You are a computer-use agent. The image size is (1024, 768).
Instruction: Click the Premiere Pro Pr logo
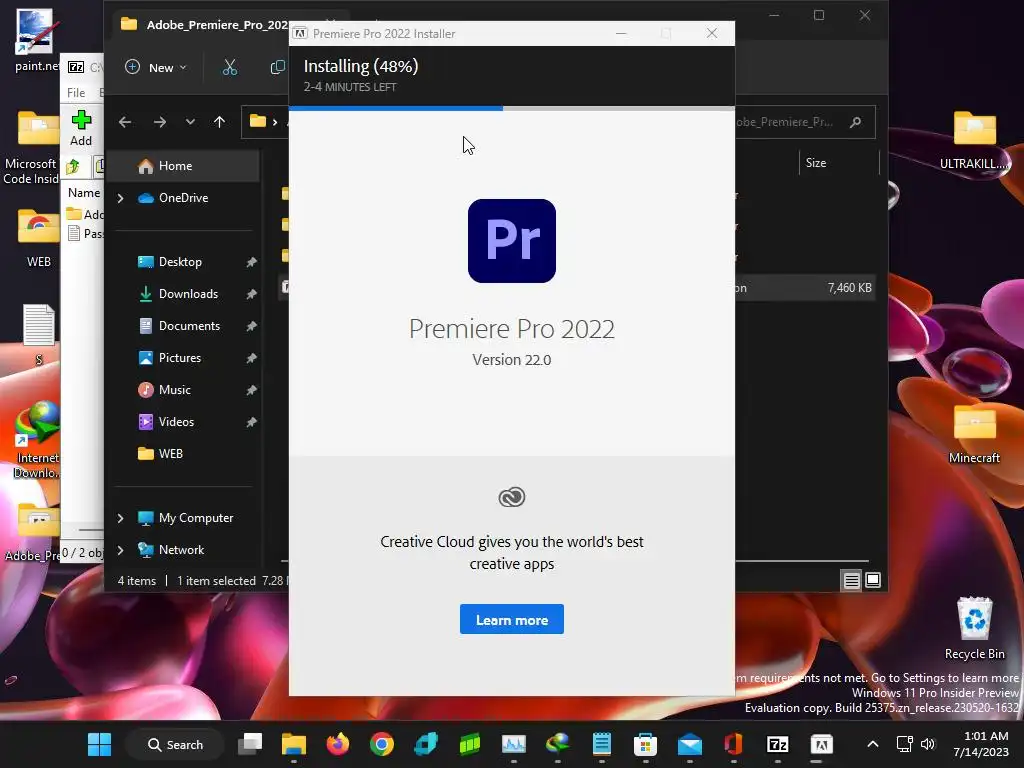tap(511, 240)
